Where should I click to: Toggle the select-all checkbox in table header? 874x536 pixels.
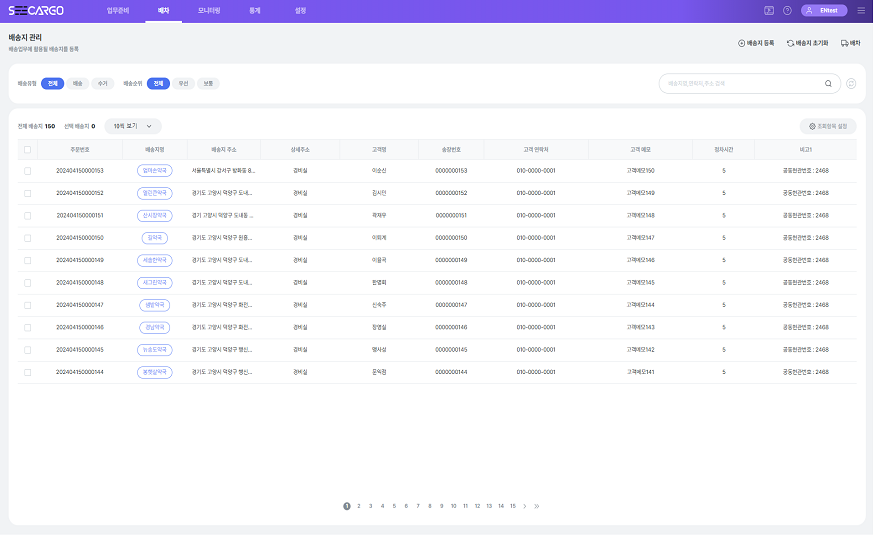(28, 150)
